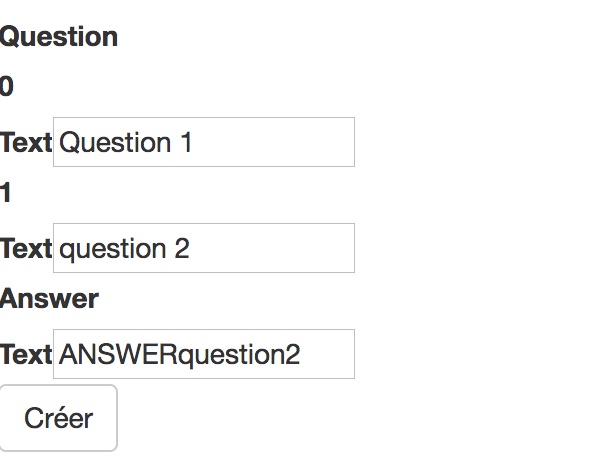Submit the form with Créer

[58, 418]
